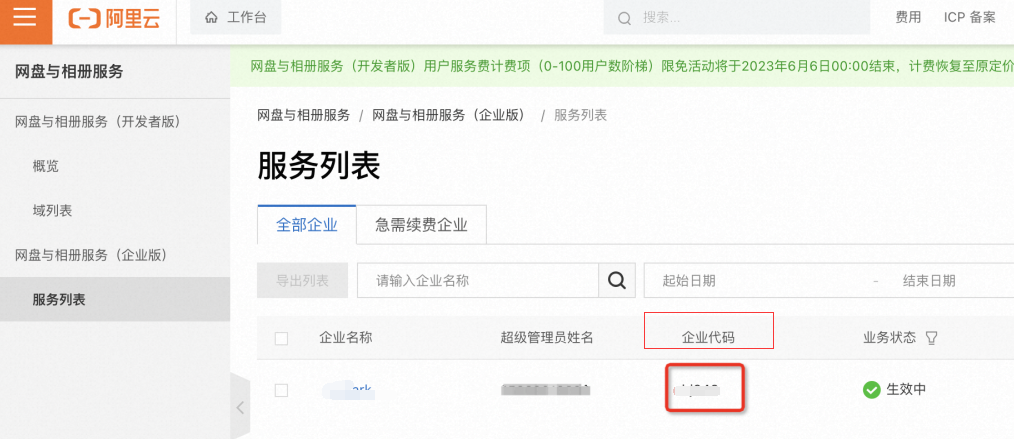Image resolution: width=1014 pixels, height=439 pixels.
Task: Go to the Alibaba Cloud logo home
Action: (x=114, y=18)
